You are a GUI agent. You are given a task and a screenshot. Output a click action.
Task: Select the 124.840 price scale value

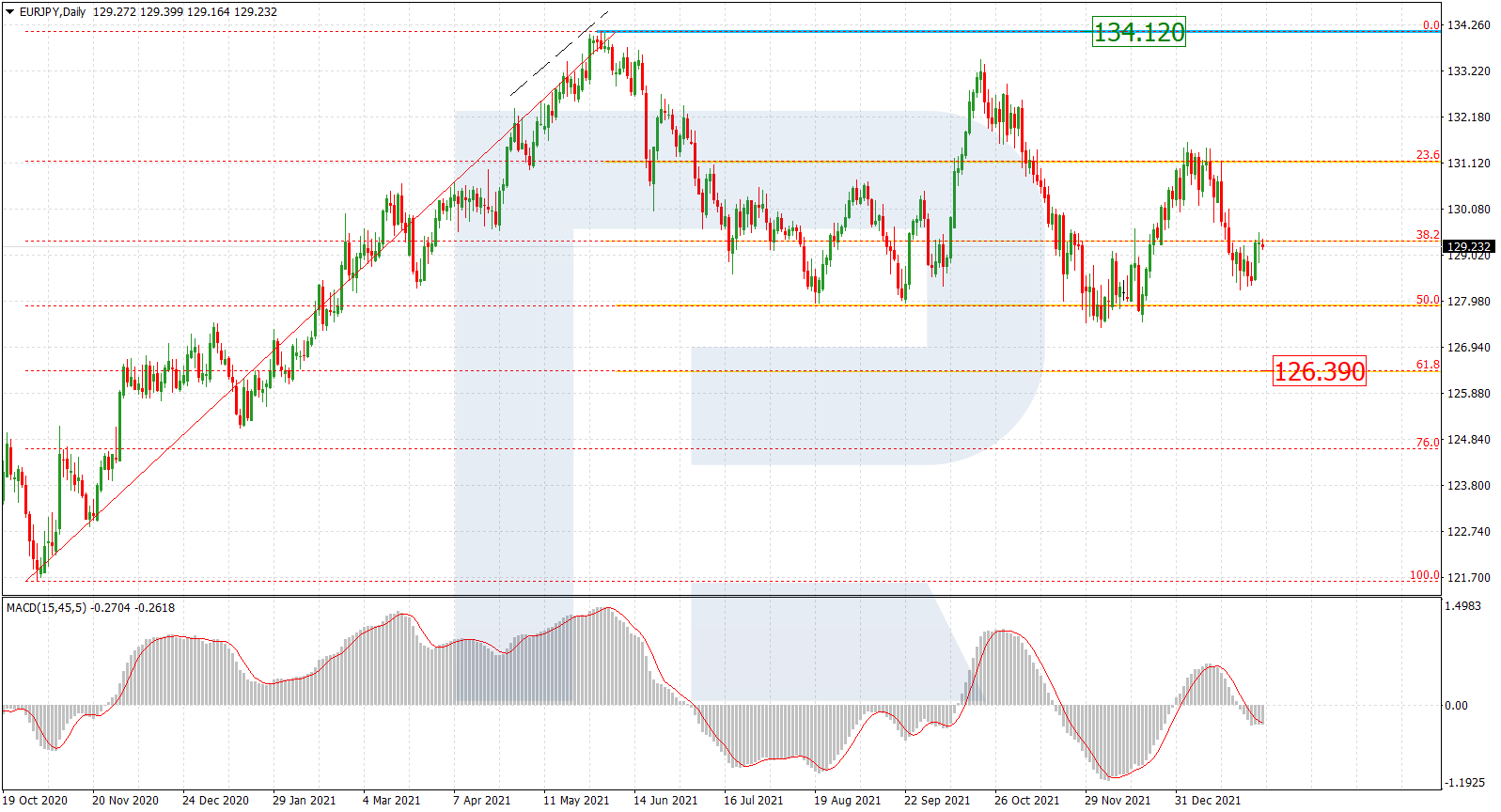[1468, 440]
